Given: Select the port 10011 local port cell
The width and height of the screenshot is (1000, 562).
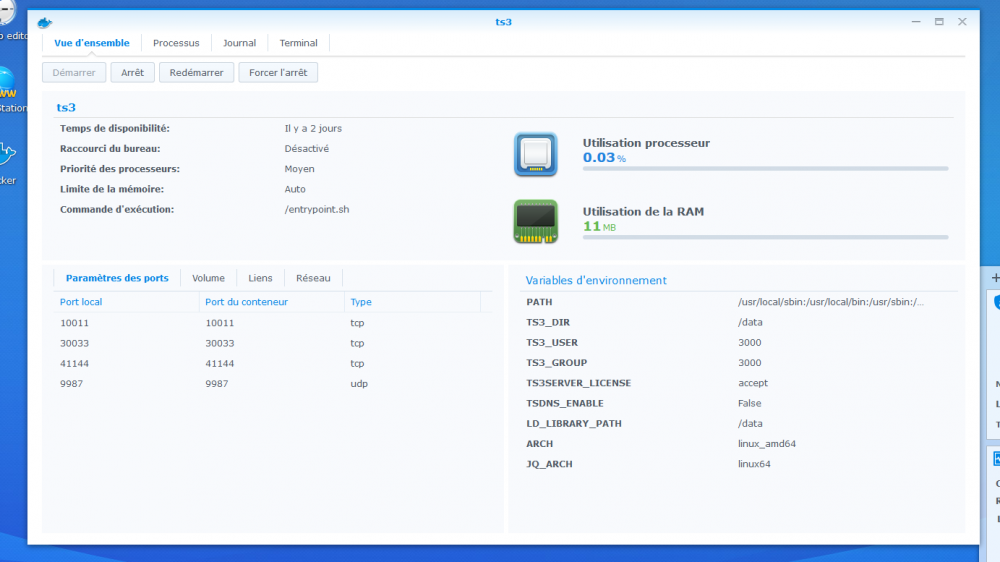Looking at the screenshot, I should click(75, 323).
